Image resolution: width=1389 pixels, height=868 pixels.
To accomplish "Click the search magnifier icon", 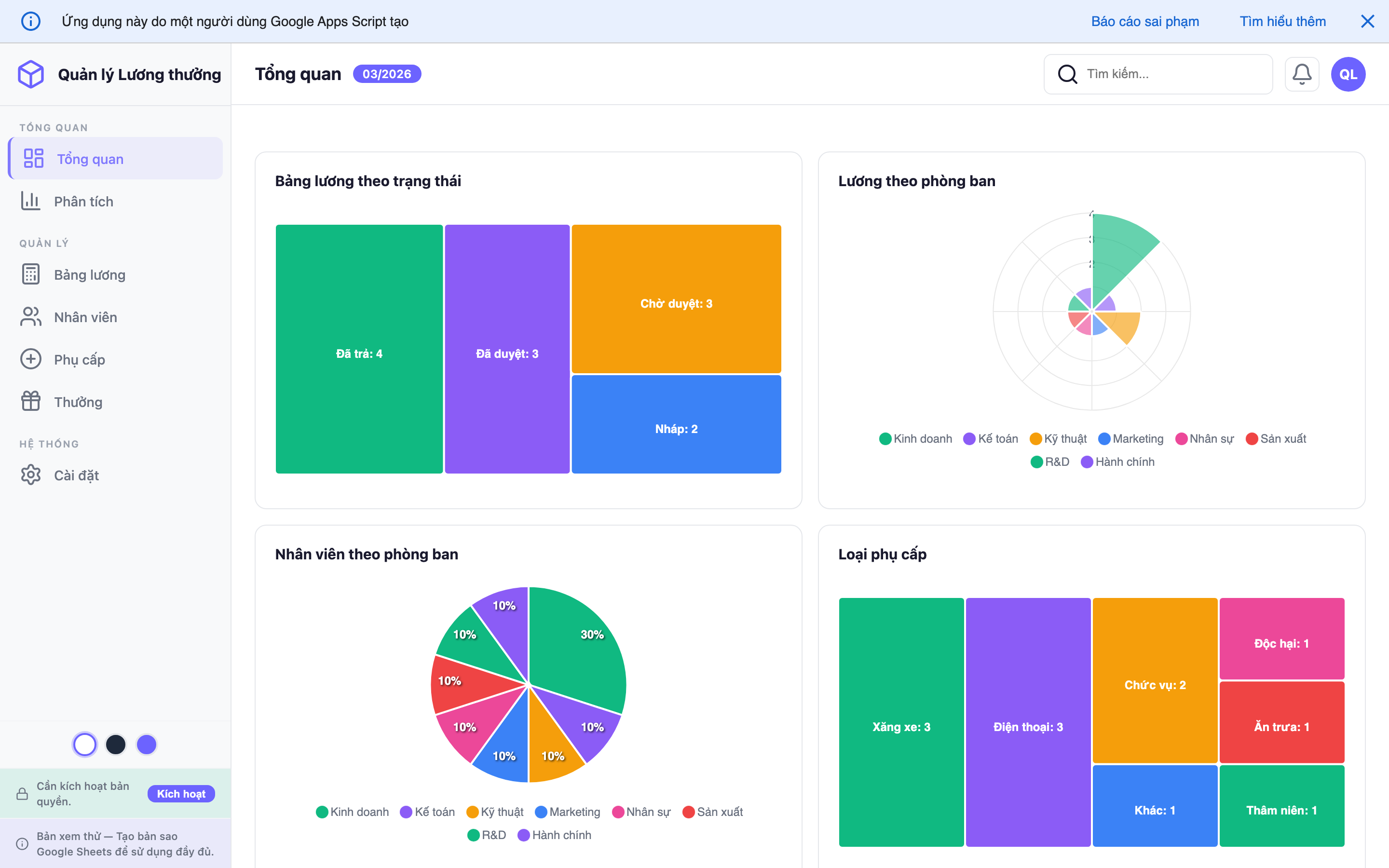I will pos(1067,74).
